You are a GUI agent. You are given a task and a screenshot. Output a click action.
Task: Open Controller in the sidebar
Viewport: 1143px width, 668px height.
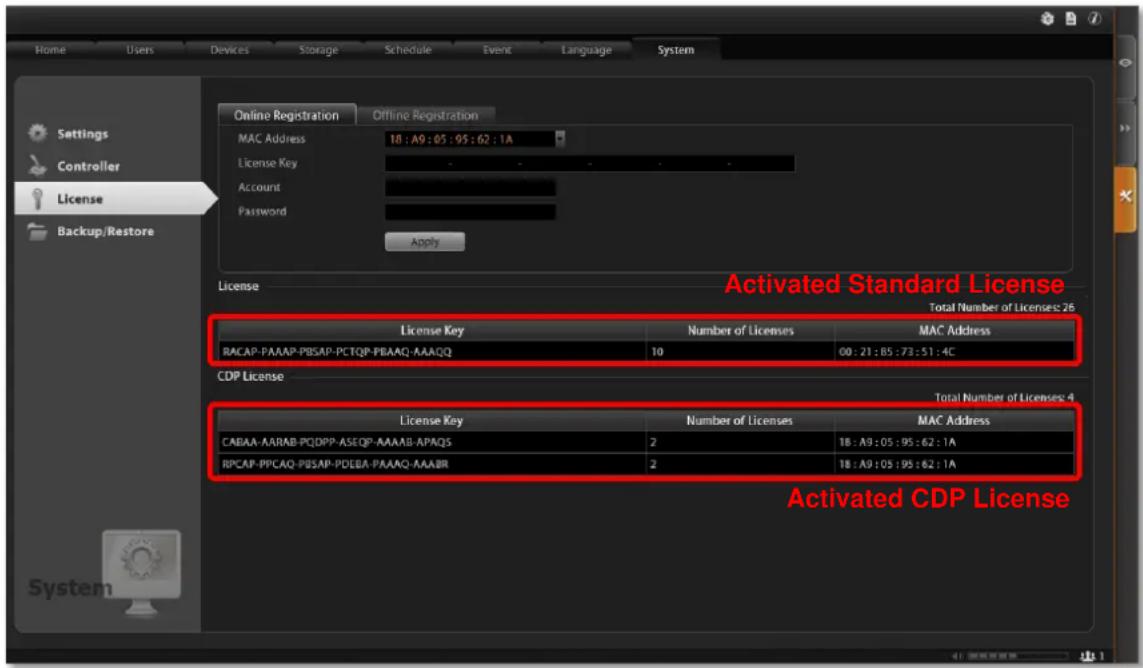coord(88,166)
